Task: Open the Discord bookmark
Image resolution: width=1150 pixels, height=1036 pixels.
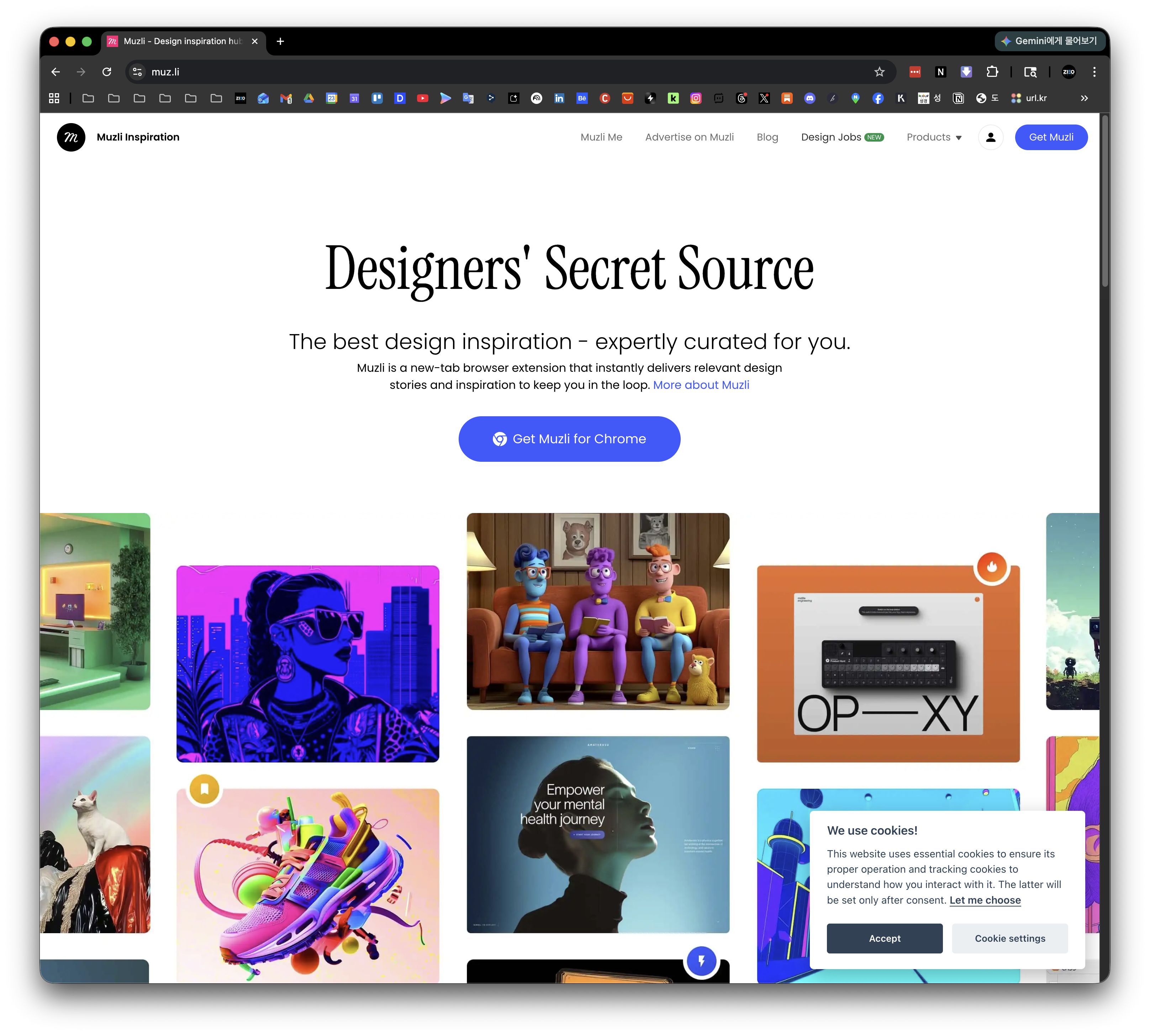Action: (809, 99)
